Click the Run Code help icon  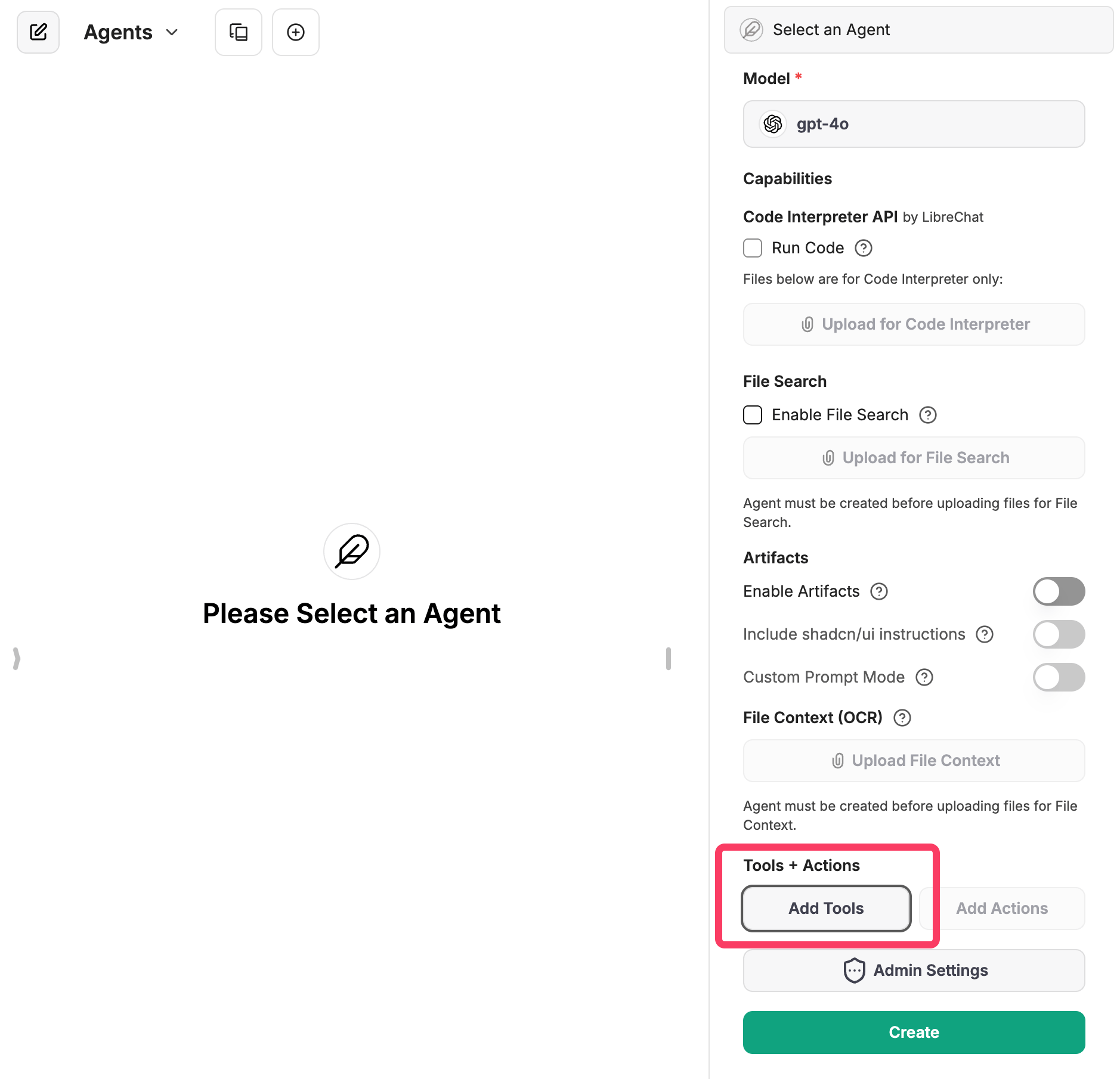(864, 248)
